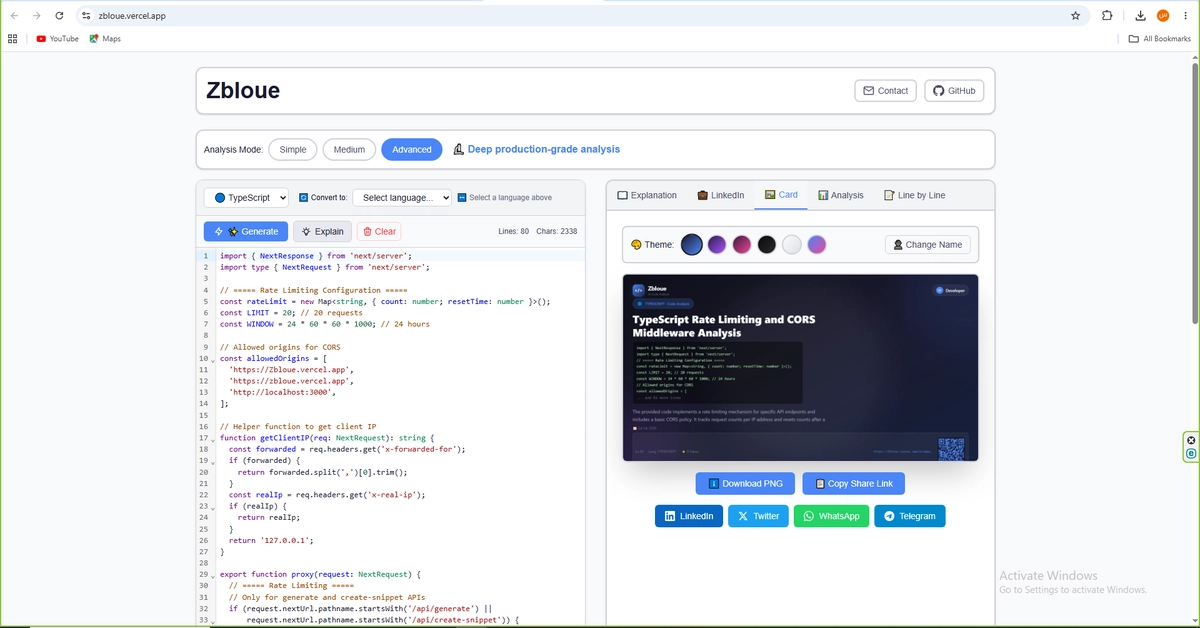Bookmark this page with the star icon
This screenshot has height=628, width=1200.
coord(1075,16)
